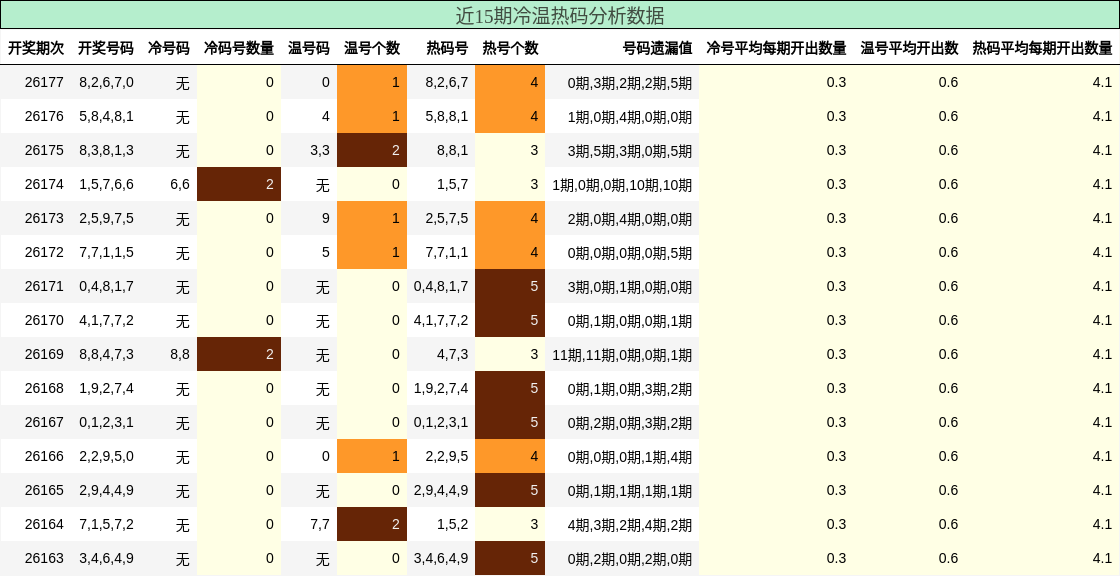This screenshot has height=576, width=1120.
Task: Click hot numbers 0,4,8,1,7
Action: tap(441, 286)
